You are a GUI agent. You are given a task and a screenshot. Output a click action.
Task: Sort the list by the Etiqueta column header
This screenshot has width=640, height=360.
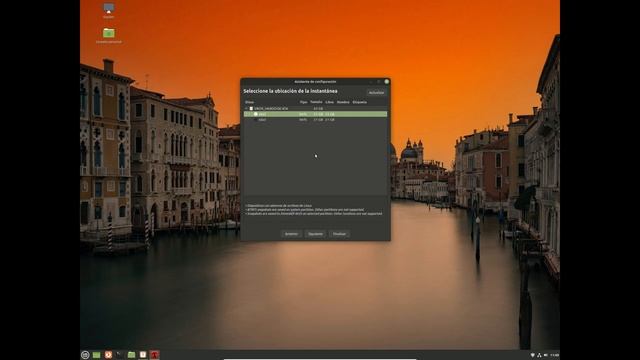click(360, 102)
